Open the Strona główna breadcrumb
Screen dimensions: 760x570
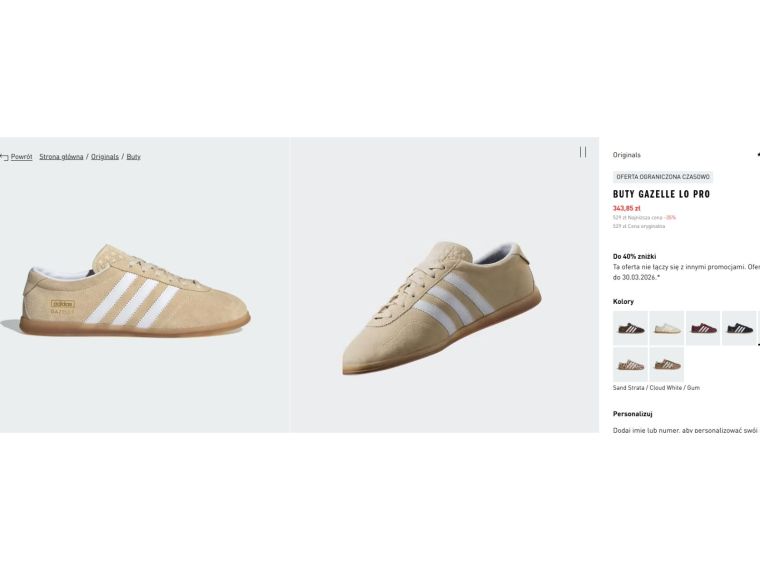click(61, 157)
